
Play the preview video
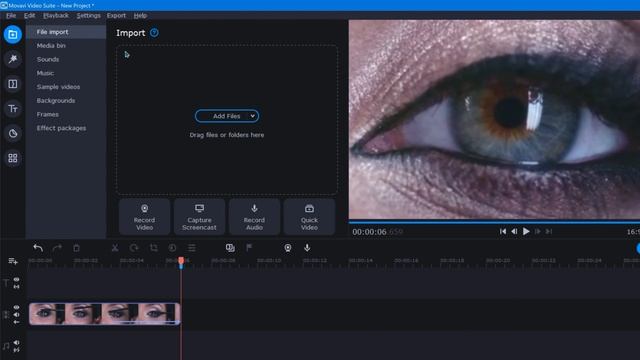[526, 231]
